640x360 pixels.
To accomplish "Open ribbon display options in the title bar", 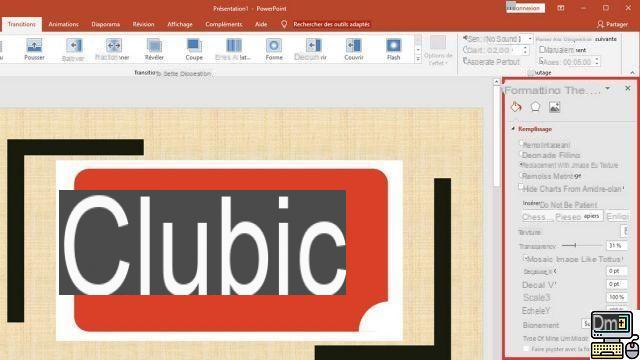I will pyautogui.click(x=561, y=8).
